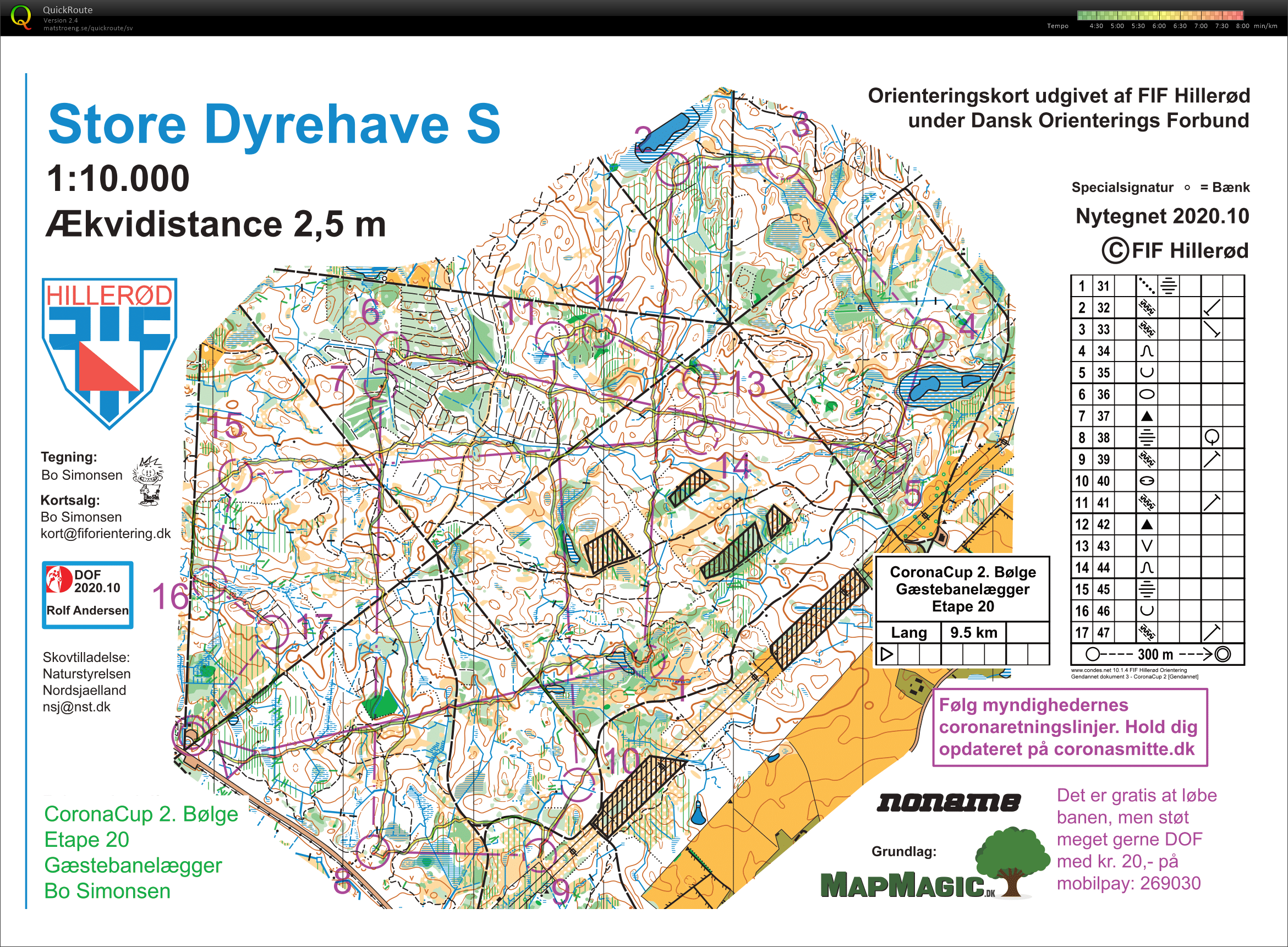
Task: Click the copyright symbol before FIF Hillerød
Action: pyautogui.click(x=1115, y=251)
